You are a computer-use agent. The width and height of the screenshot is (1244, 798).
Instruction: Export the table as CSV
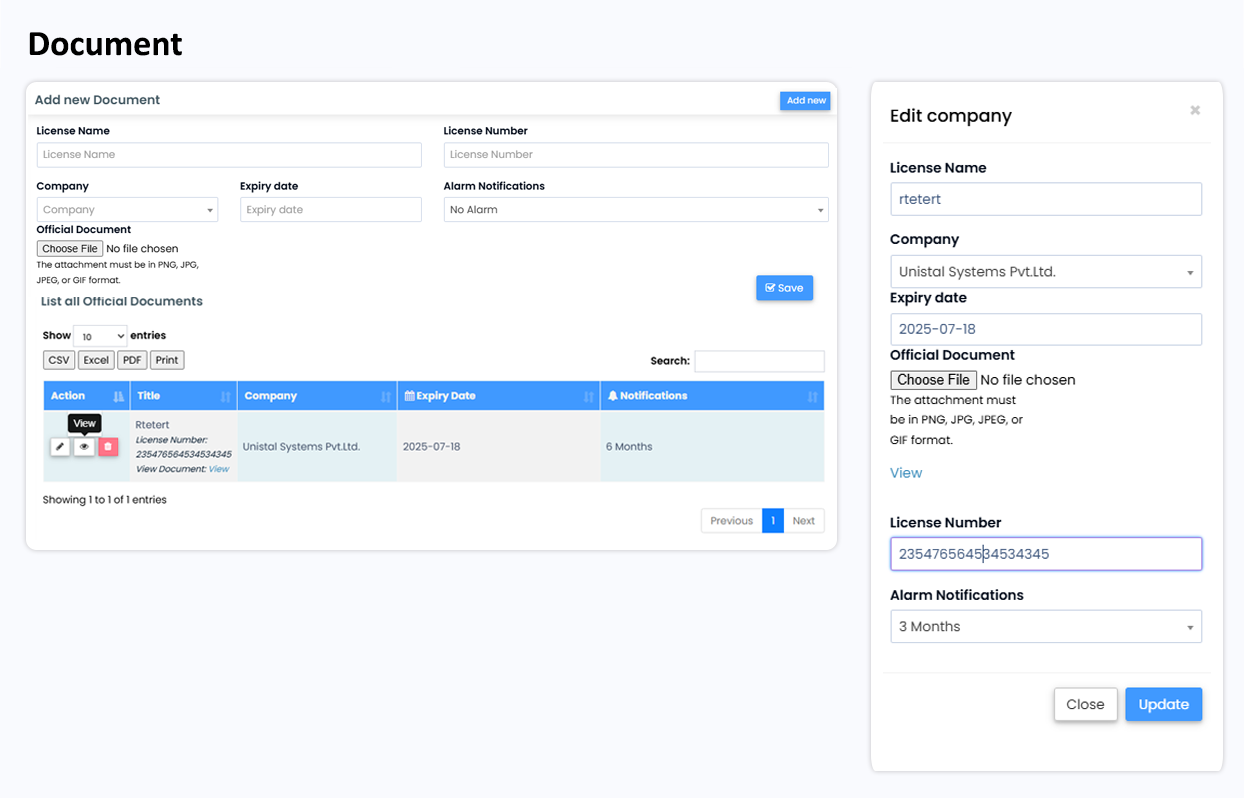(59, 360)
